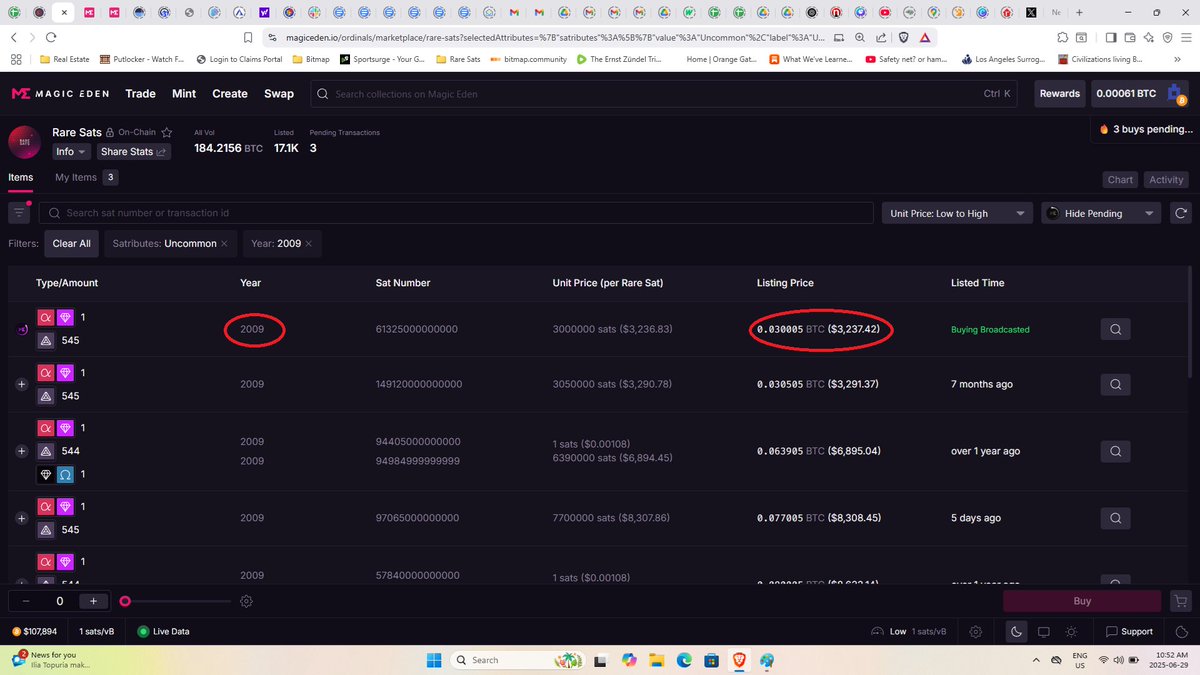This screenshot has height=675, width=1200.
Task: Click the Brave shields icon in address bar
Action: point(903,37)
